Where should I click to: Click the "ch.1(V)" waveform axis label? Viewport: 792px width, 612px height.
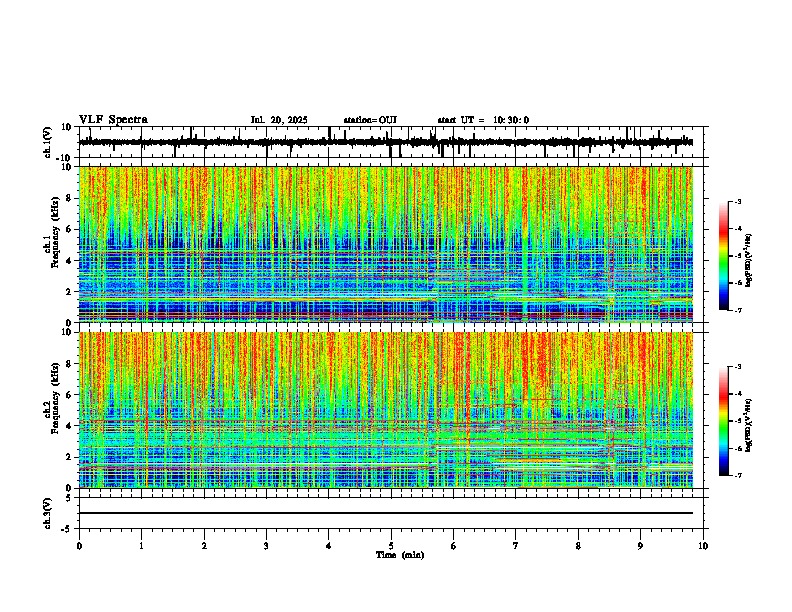[48, 142]
